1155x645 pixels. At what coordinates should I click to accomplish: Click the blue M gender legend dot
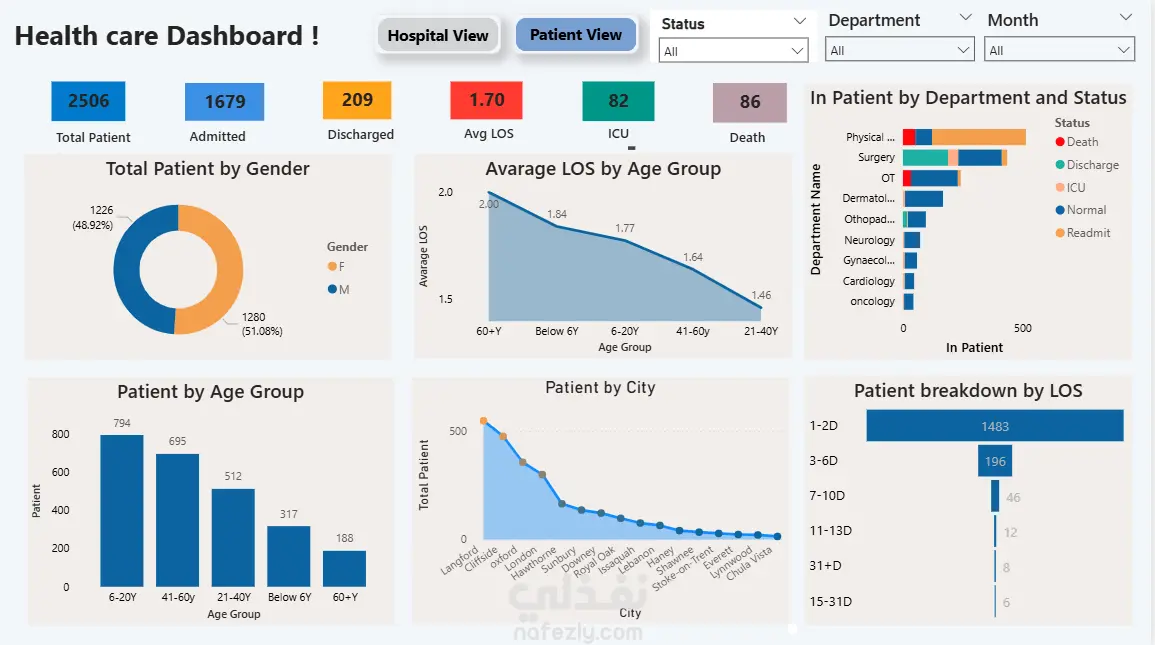tap(333, 289)
